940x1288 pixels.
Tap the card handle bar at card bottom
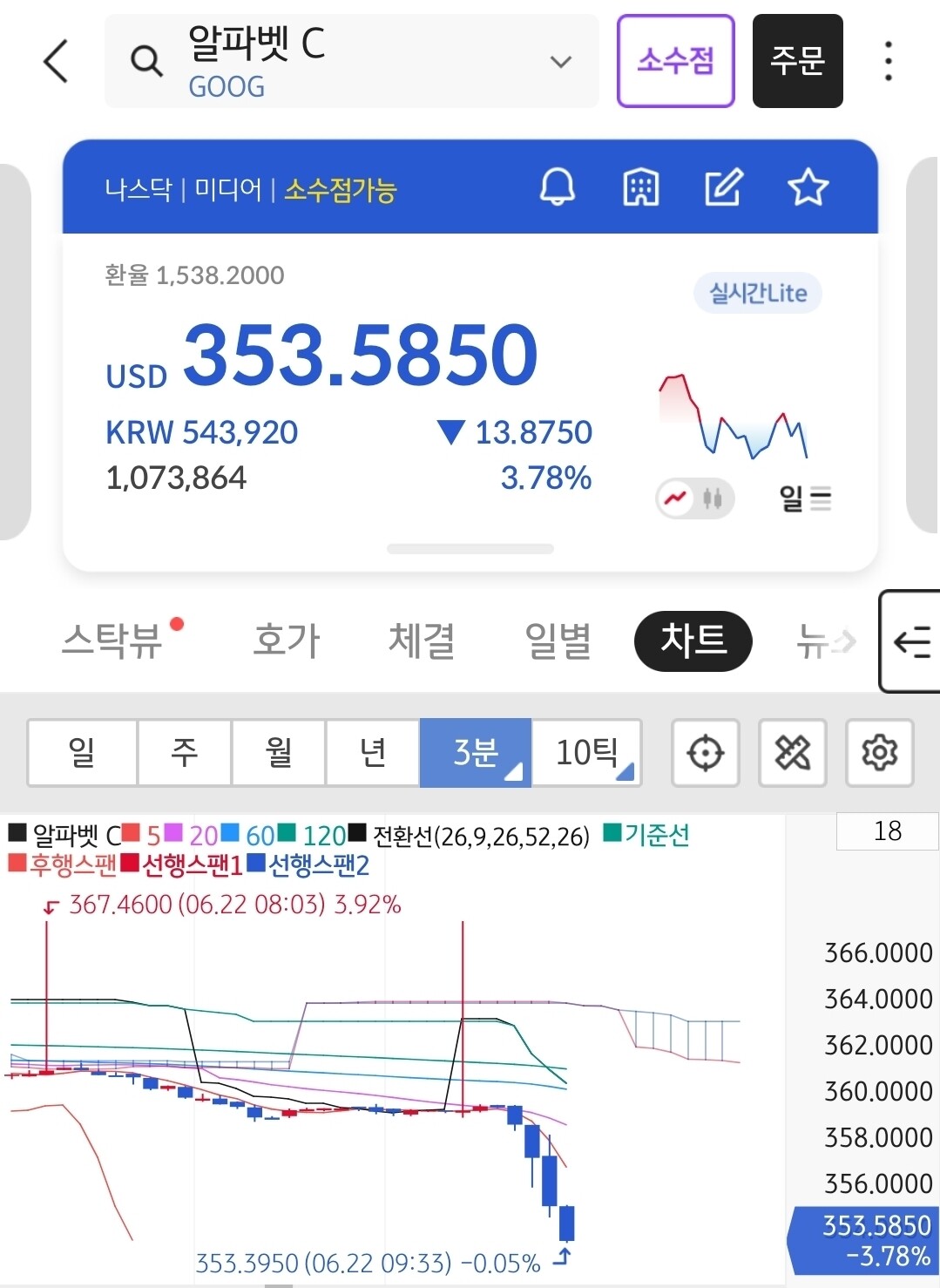(470, 549)
